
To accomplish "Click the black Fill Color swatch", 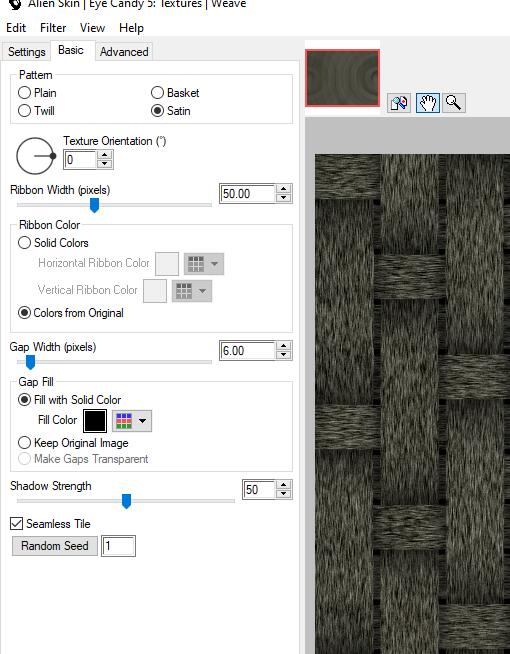I will (95, 421).
